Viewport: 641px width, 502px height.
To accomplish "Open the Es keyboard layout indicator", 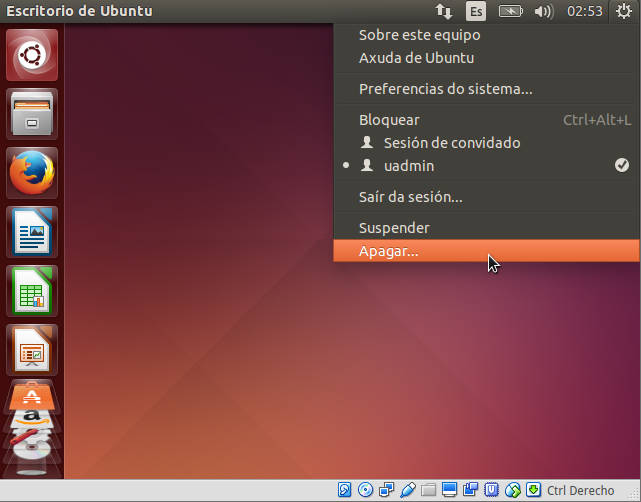I will tap(476, 11).
